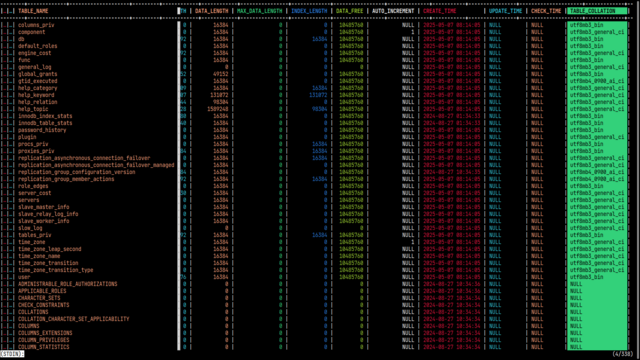Select the CHARACTER_SETS table name

(x=39, y=298)
